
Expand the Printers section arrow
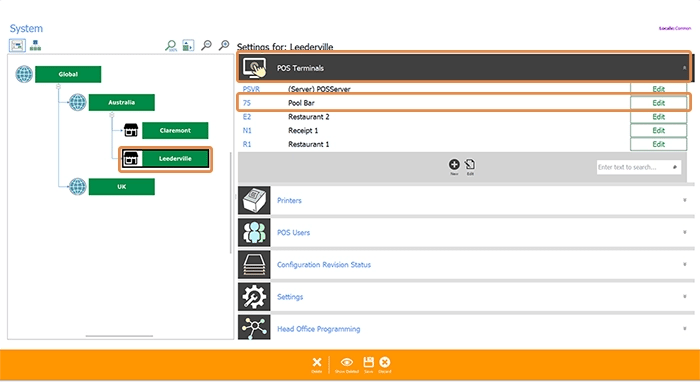click(x=684, y=200)
